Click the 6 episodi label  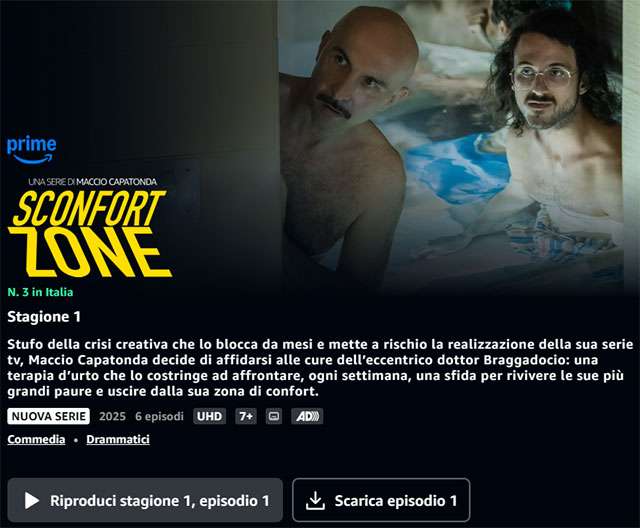point(160,416)
